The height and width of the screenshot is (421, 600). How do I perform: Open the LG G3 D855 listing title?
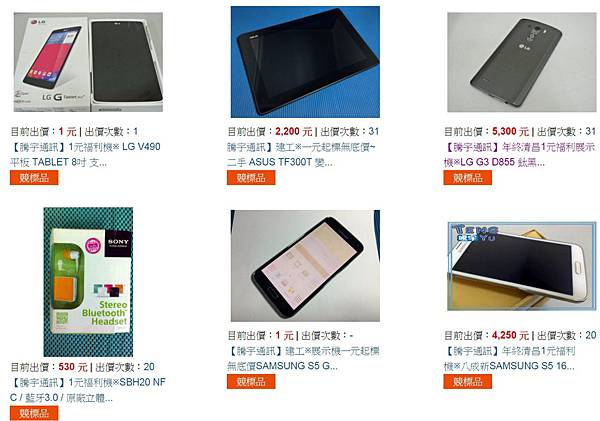(520, 154)
